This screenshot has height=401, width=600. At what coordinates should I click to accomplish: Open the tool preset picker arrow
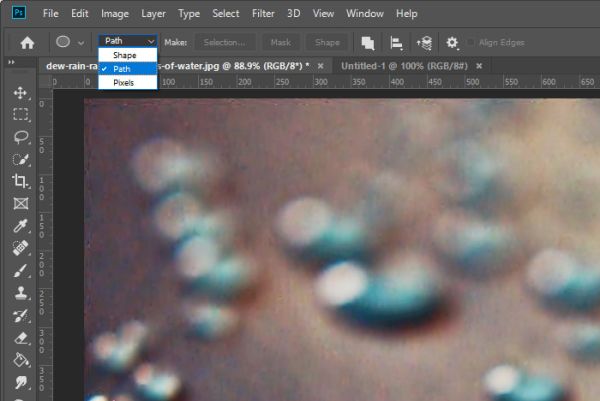point(81,43)
